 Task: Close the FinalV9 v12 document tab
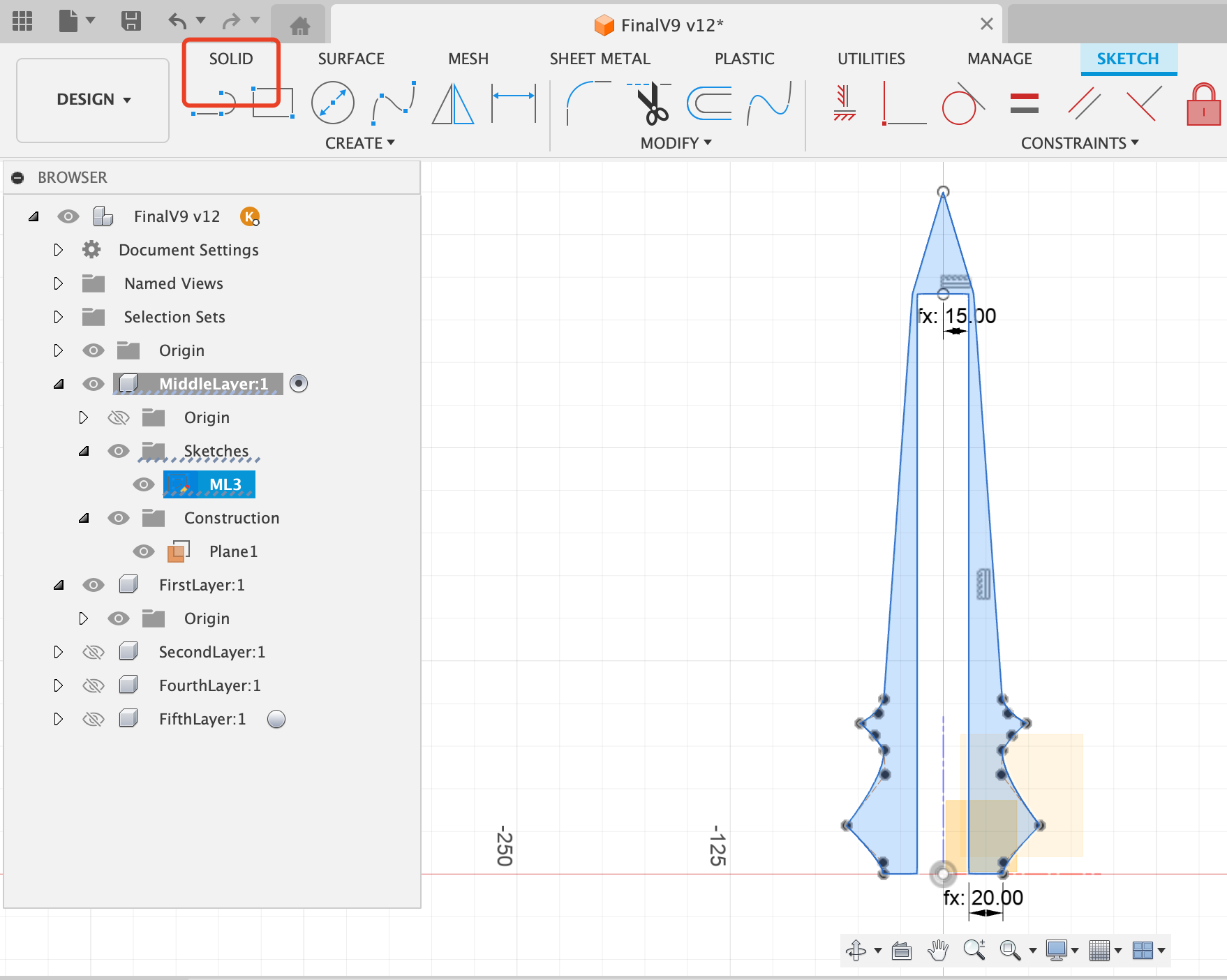(x=986, y=24)
